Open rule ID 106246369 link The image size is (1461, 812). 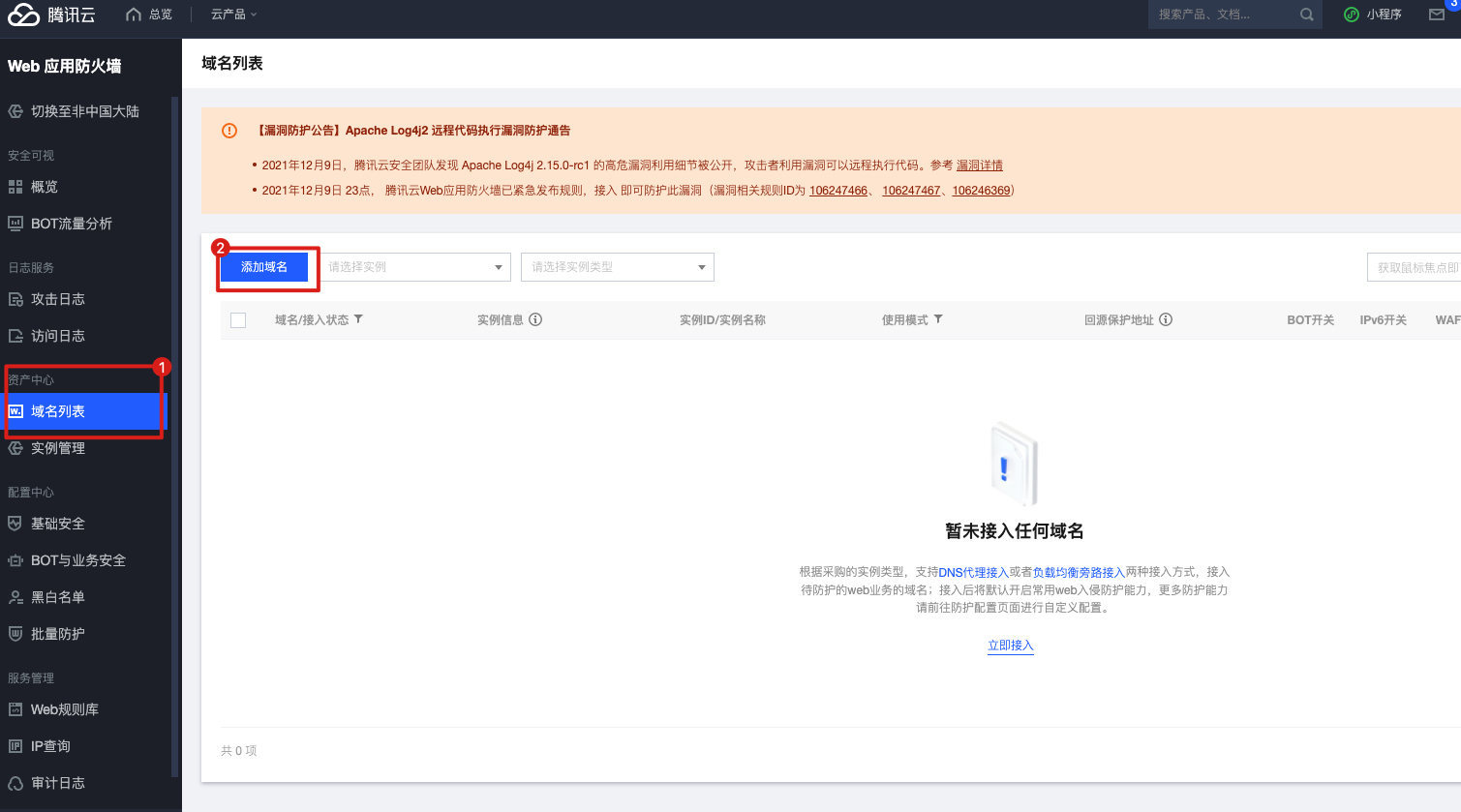point(981,191)
